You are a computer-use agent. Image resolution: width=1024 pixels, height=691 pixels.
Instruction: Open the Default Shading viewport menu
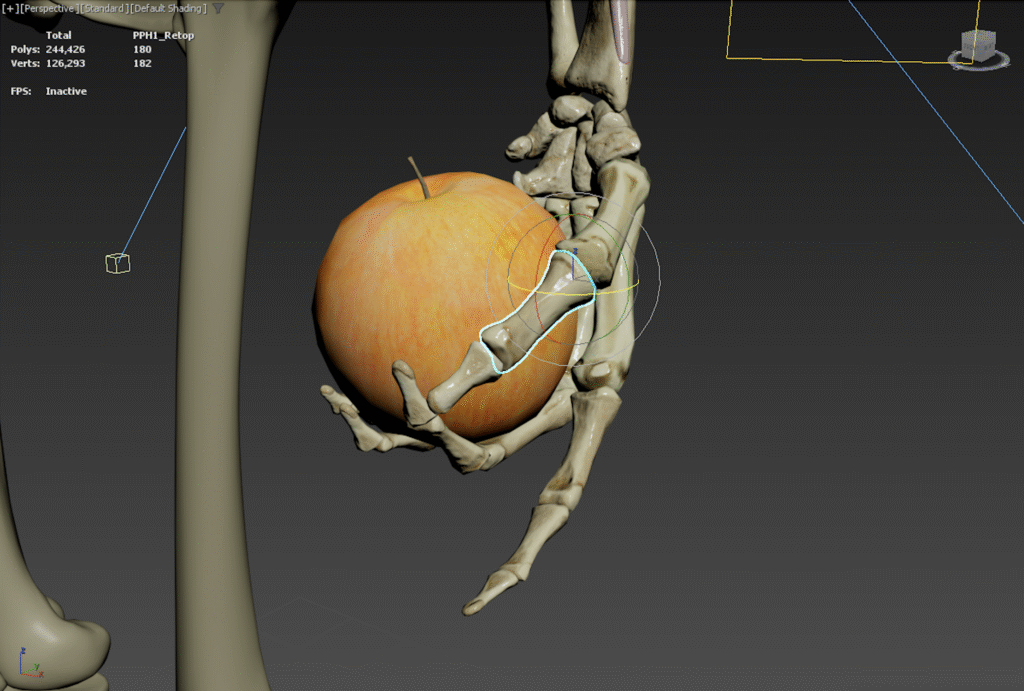coord(168,9)
